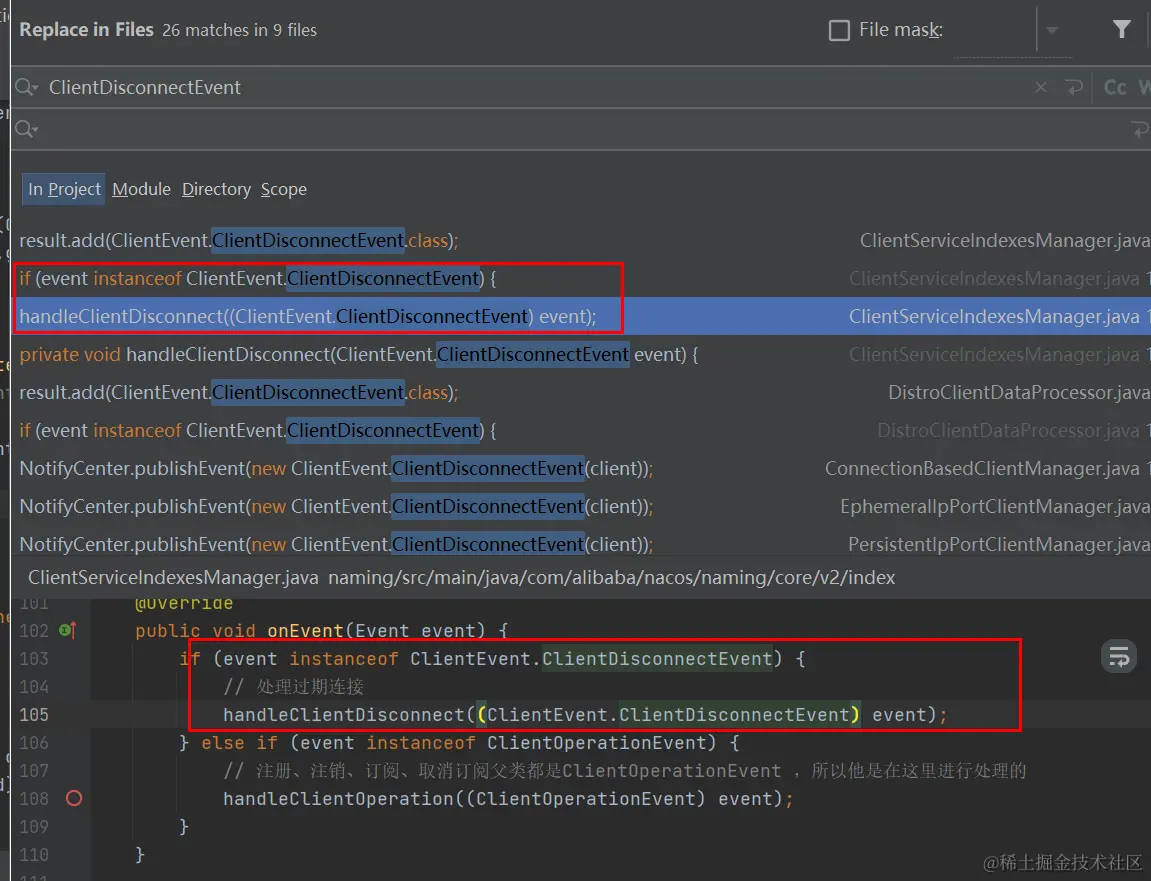Switch to the Scope tab

(283, 189)
